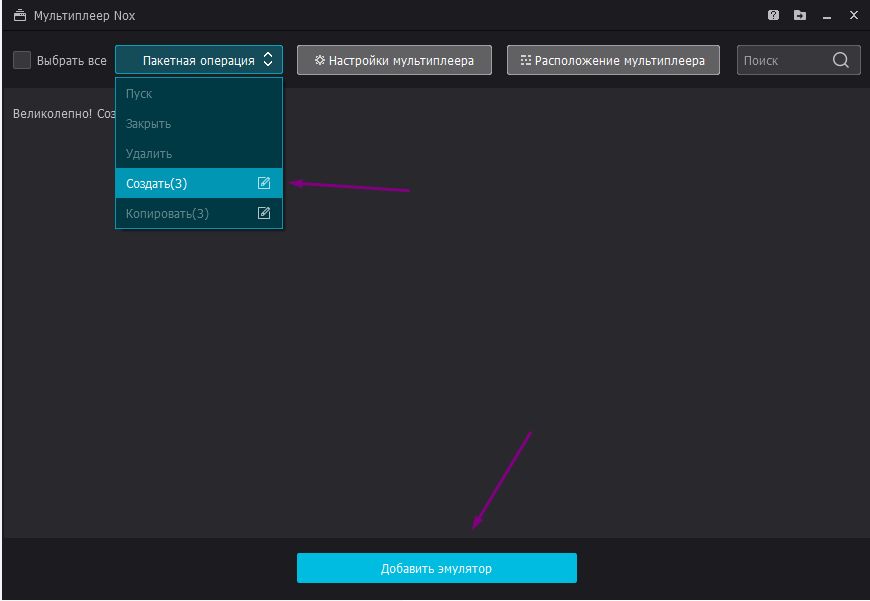The width and height of the screenshot is (870, 601).
Task: Close the Мультиплеер Nox window
Action: click(x=853, y=15)
